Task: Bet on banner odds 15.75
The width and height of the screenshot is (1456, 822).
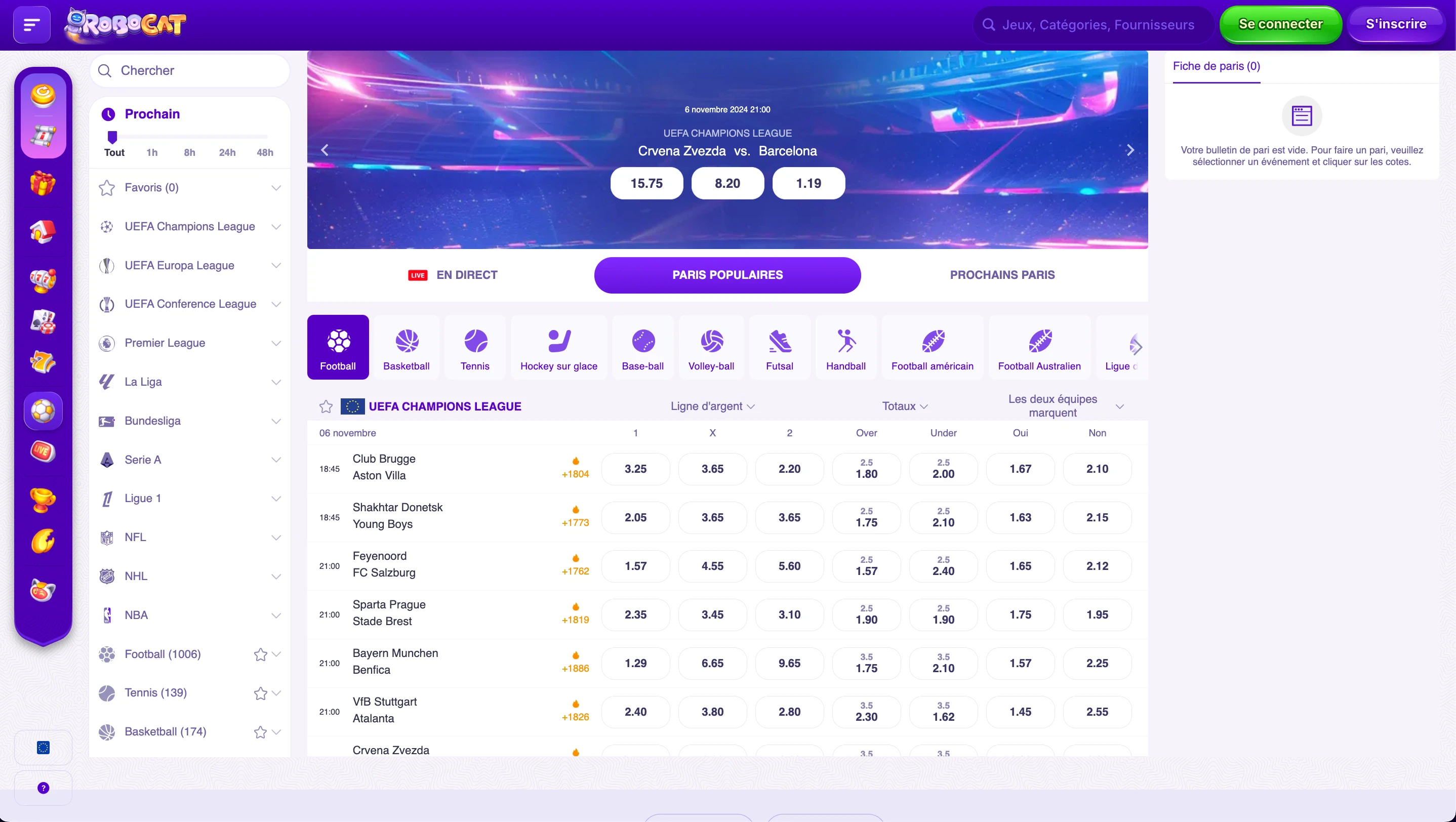Action: pyautogui.click(x=646, y=183)
